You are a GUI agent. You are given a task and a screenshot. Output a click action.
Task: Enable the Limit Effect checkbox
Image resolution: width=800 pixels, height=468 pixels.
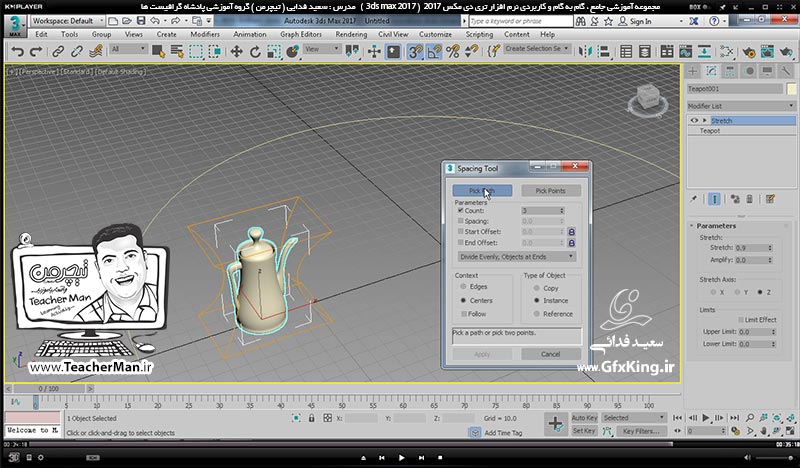[x=741, y=319]
